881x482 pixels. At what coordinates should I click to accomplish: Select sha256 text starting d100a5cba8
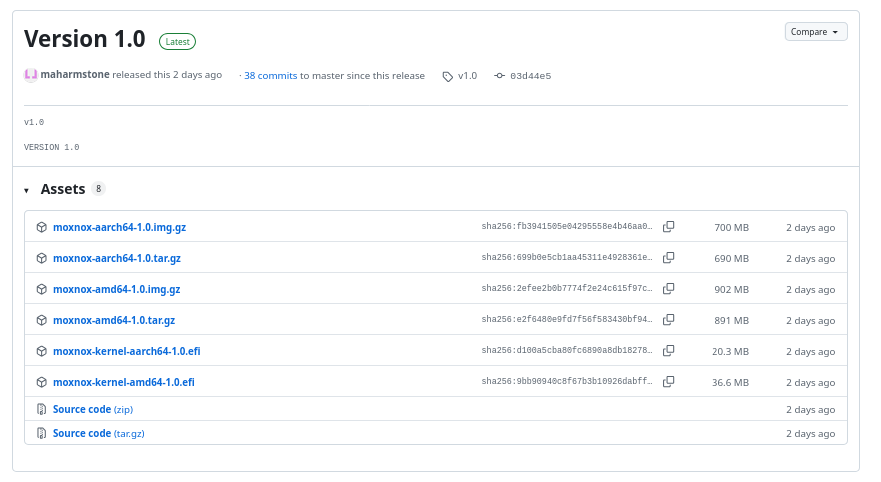point(567,350)
